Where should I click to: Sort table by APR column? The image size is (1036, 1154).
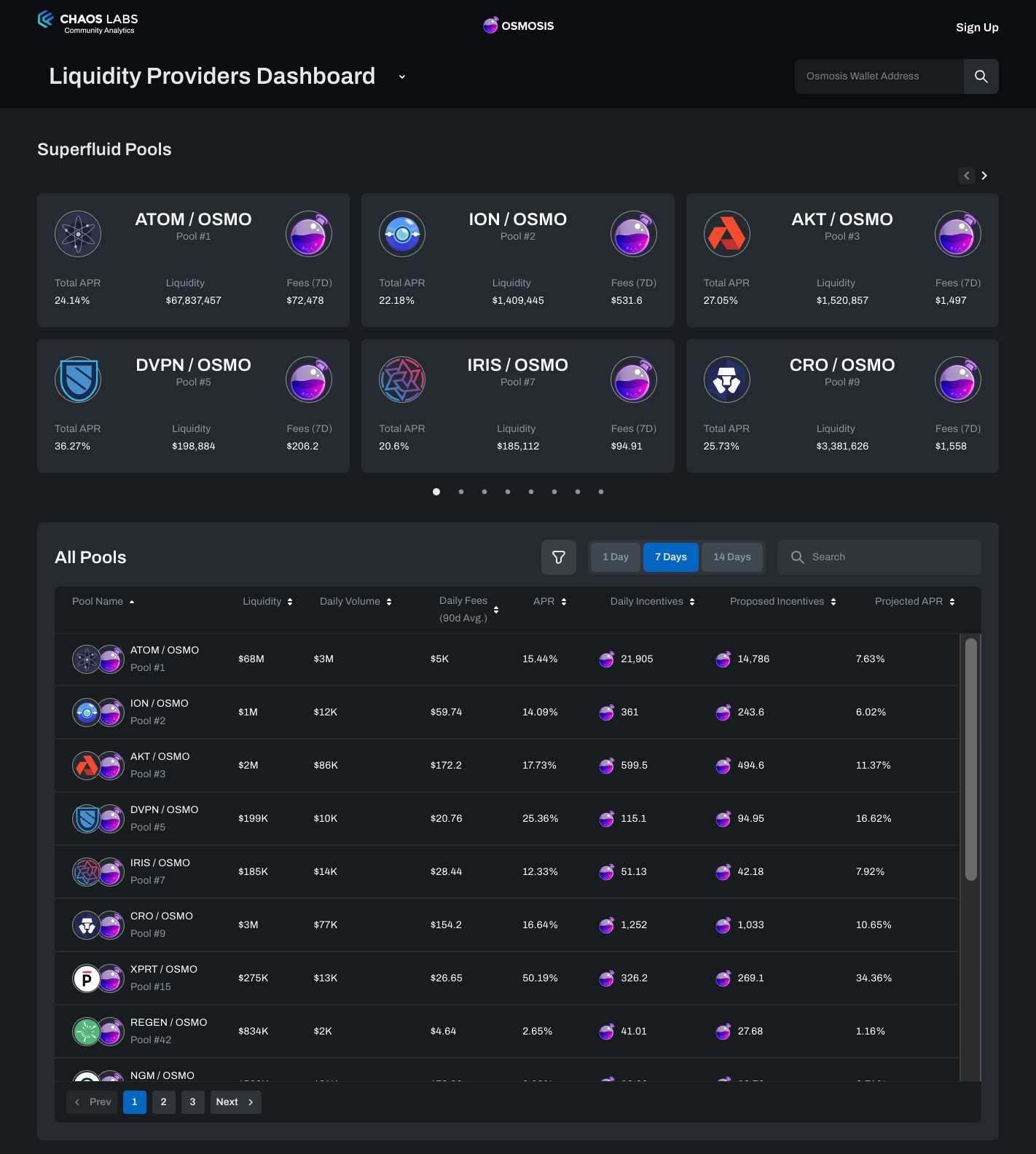pyautogui.click(x=550, y=602)
